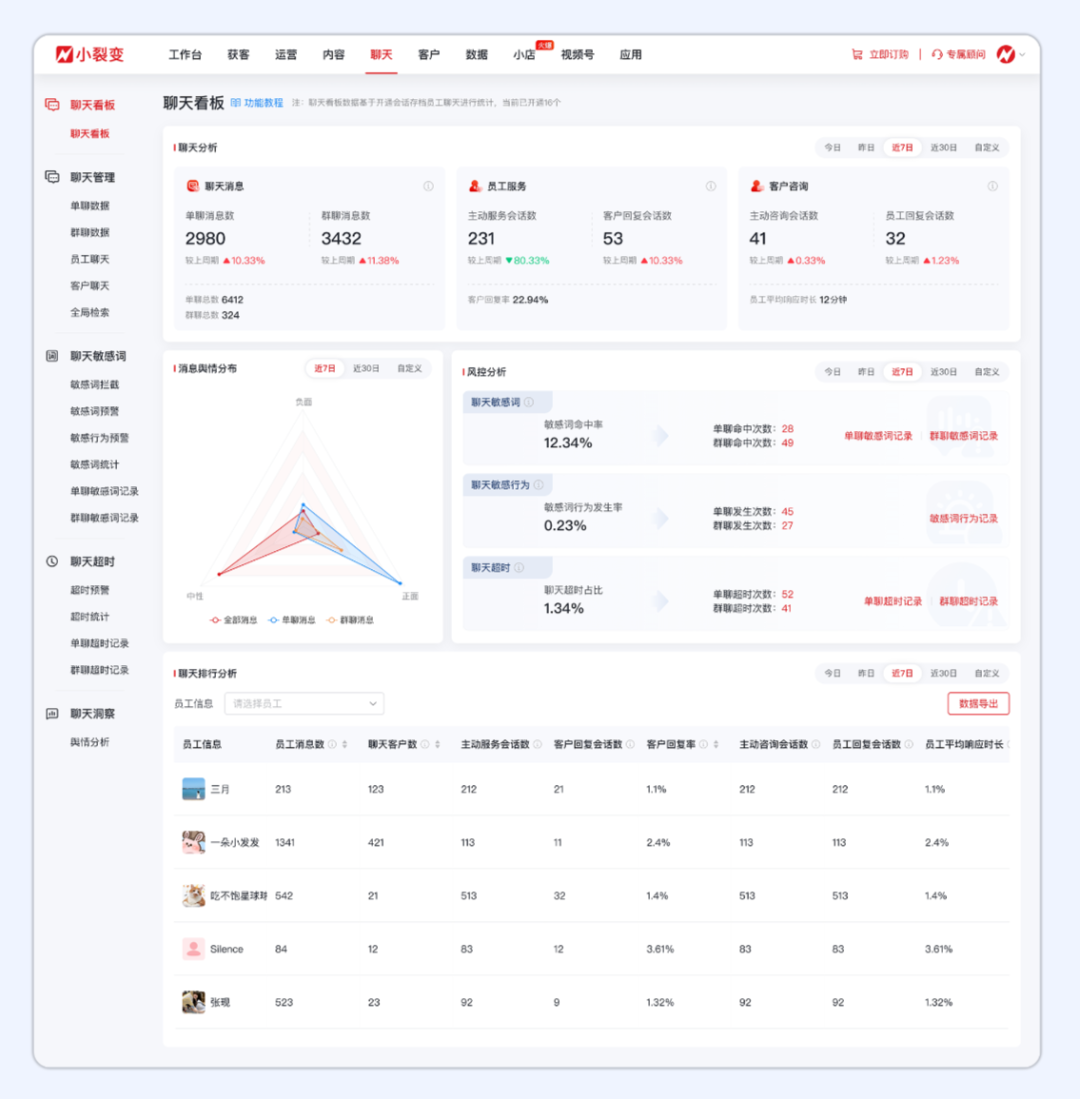Open the 单聊敏感词记录 link in 风控分析

click(878, 436)
